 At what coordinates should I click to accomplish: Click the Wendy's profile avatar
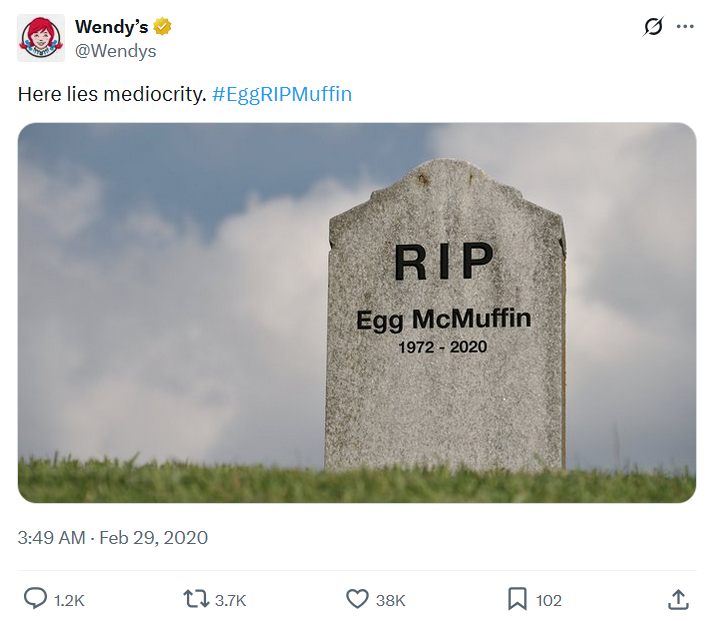pyautogui.click(x=41, y=38)
